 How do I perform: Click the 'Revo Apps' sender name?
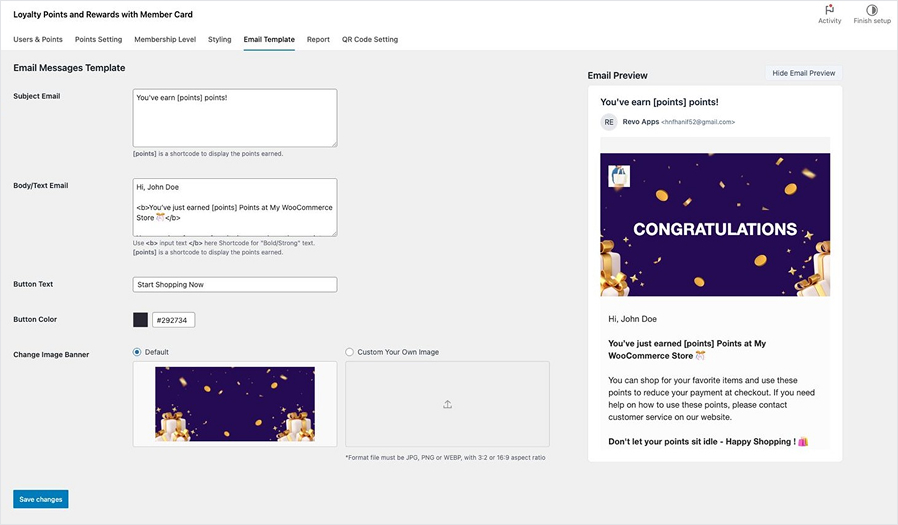[640, 121]
